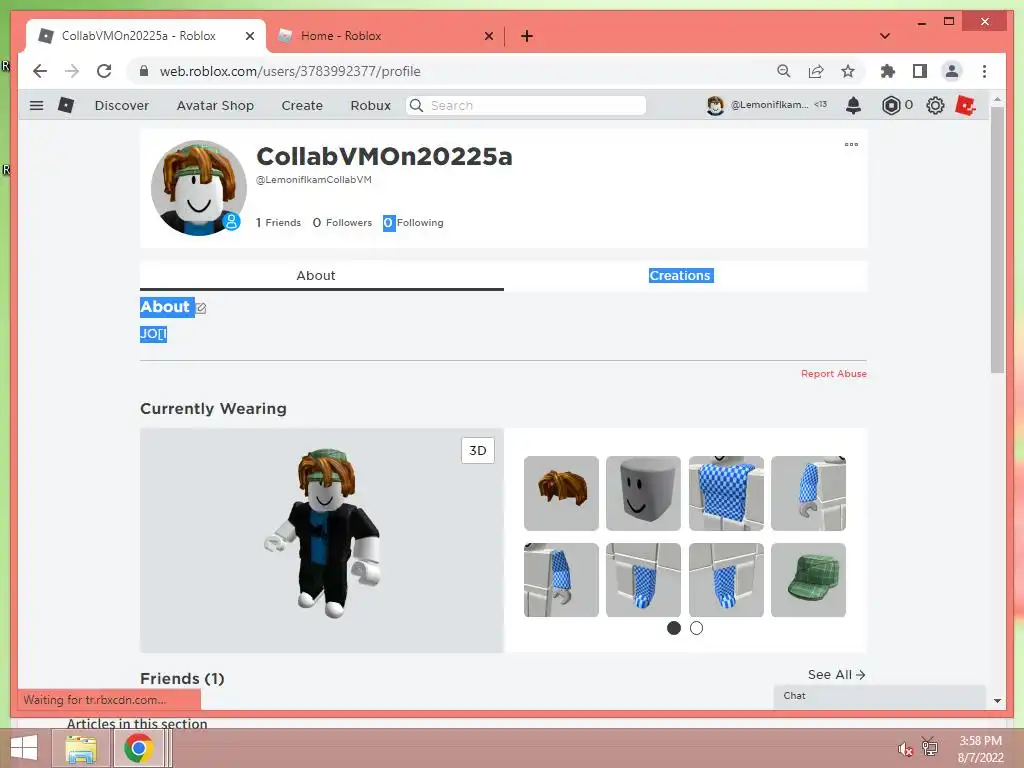Select the second wearing-items page dot
The width and height of the screenshot is (1024, 768).
[x=696, y=628]
